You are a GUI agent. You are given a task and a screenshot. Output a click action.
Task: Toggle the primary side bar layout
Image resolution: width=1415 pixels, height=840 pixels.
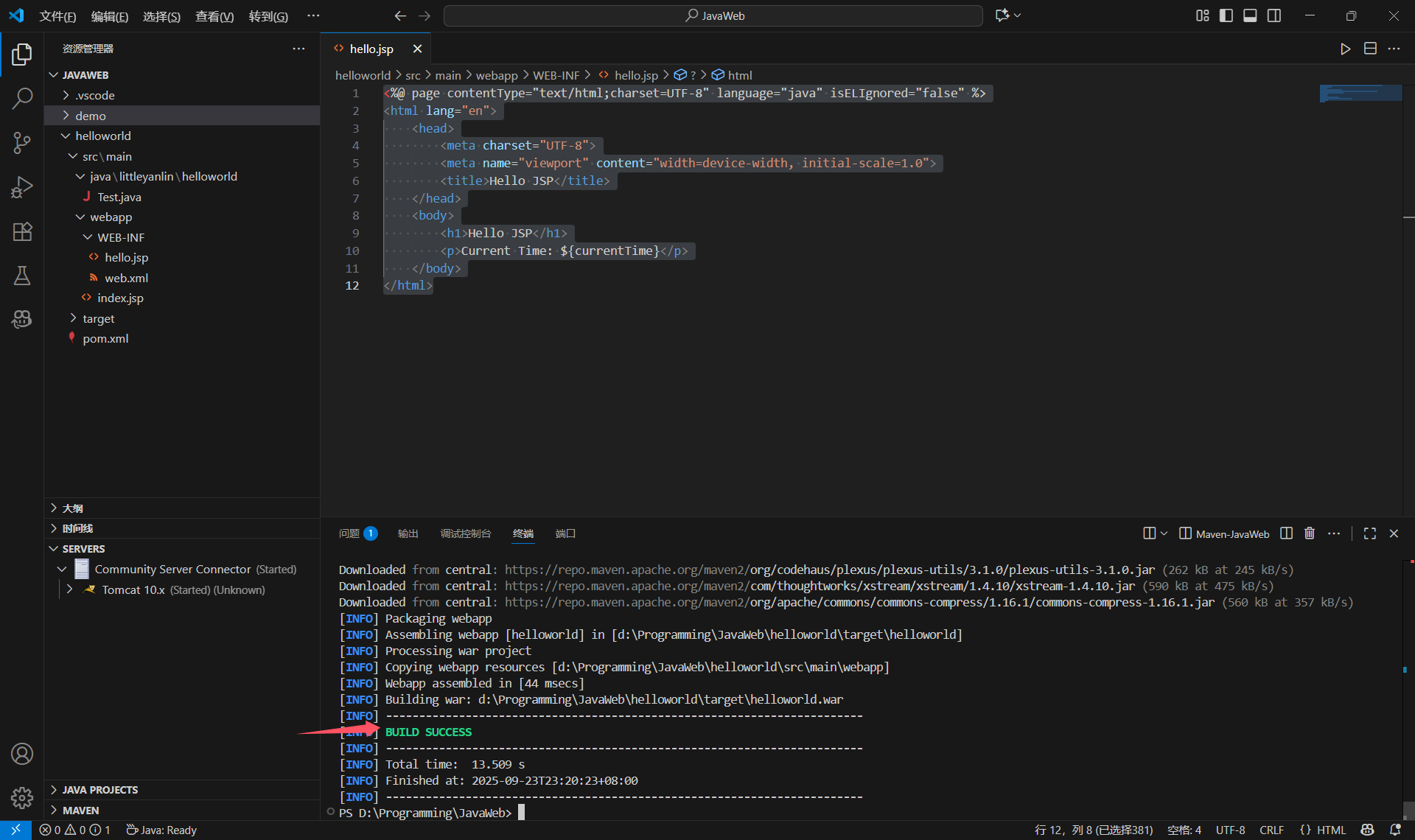(1226, 15)
